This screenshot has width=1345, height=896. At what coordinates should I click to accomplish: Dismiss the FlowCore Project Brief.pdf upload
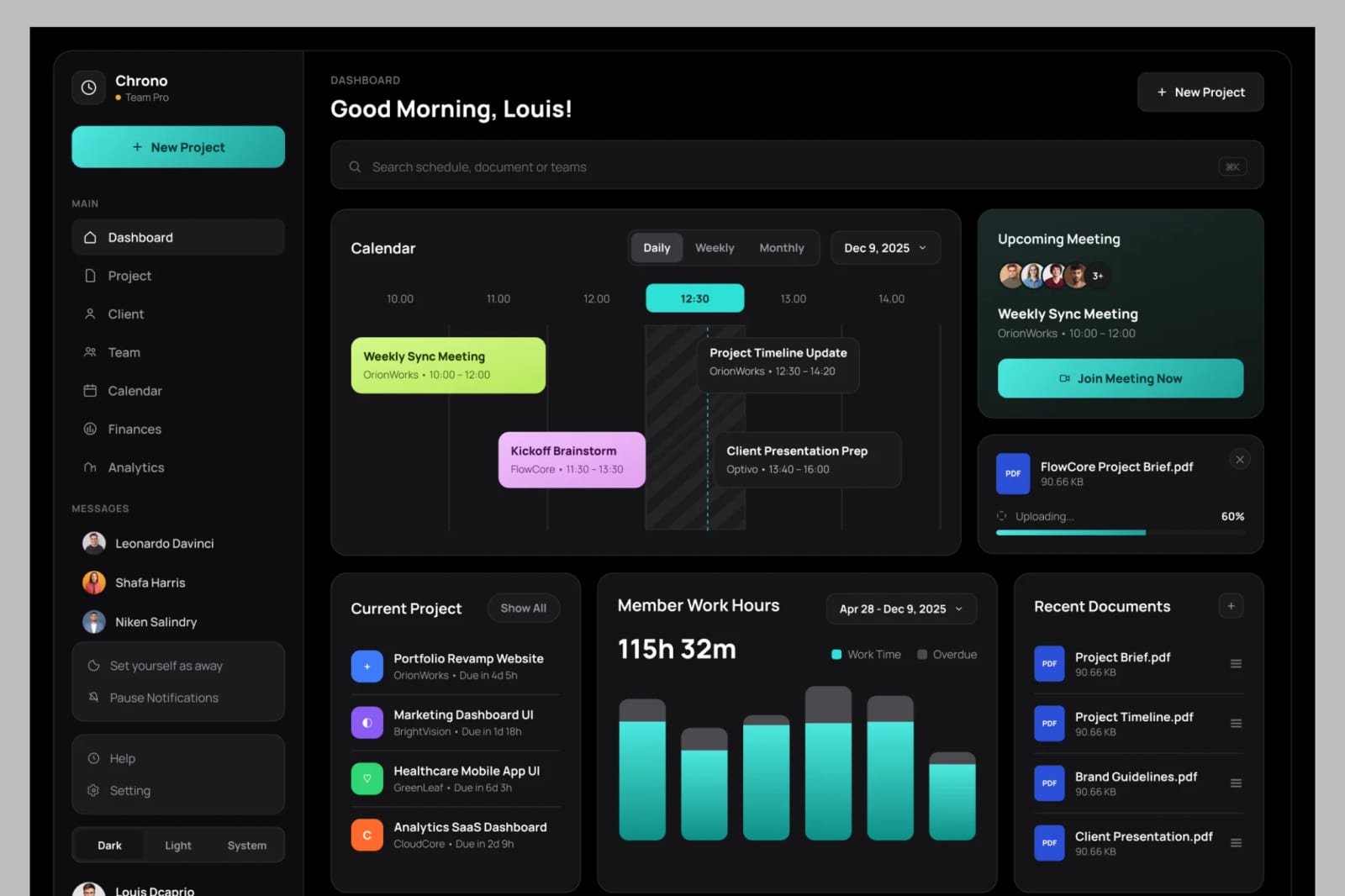click(1239, 459)
